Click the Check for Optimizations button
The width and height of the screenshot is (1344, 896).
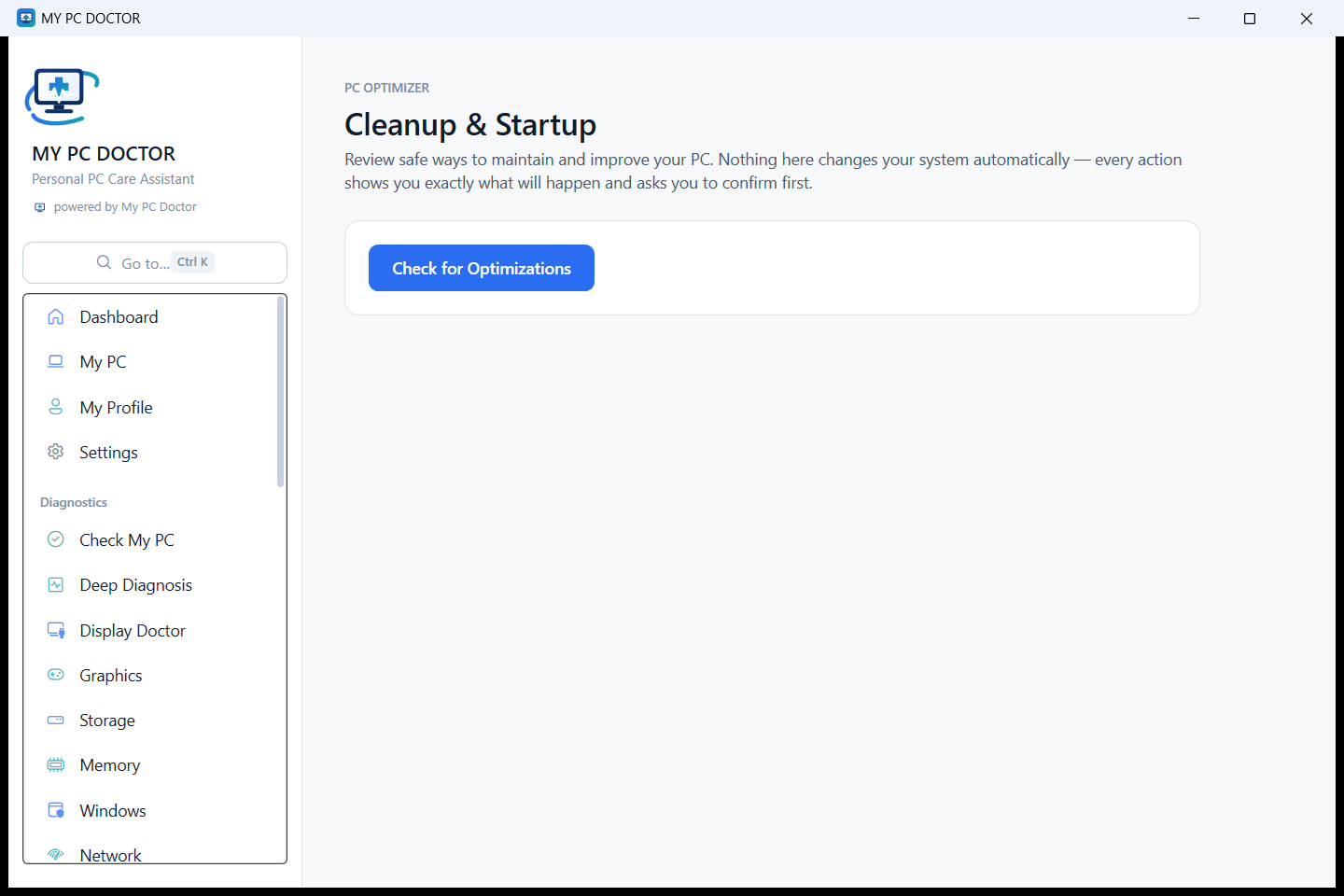coord(482,268)
